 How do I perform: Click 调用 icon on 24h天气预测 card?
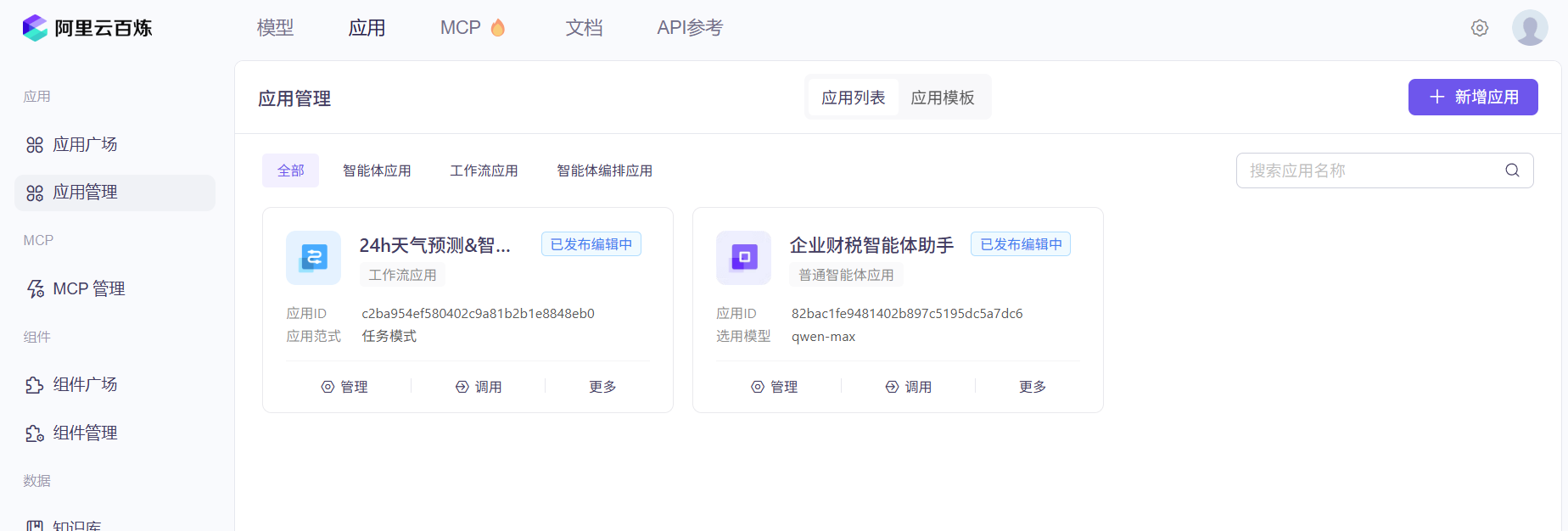click(462, 387)
